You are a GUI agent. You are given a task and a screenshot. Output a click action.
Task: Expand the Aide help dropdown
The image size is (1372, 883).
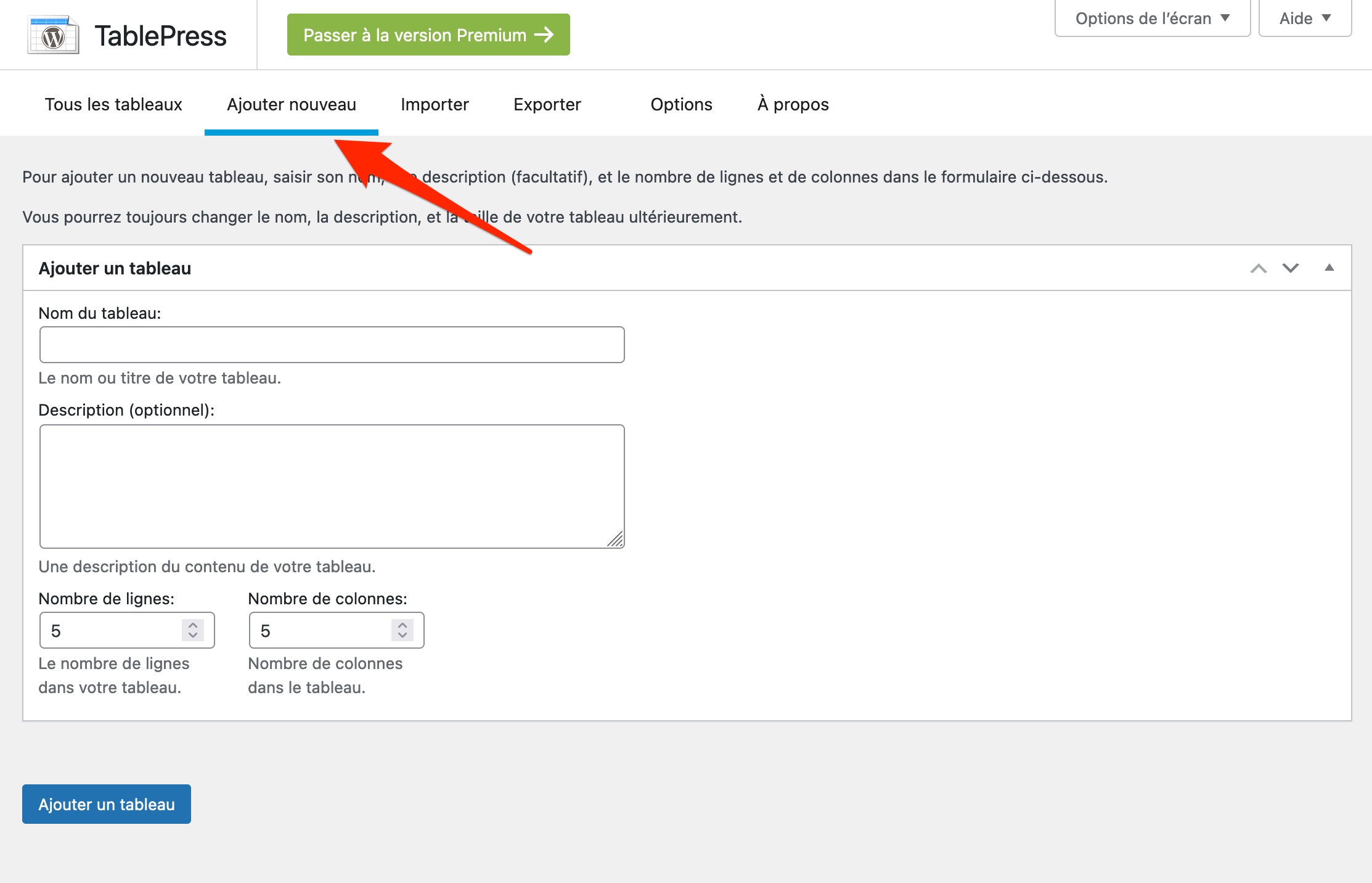tap(1305, 18)
